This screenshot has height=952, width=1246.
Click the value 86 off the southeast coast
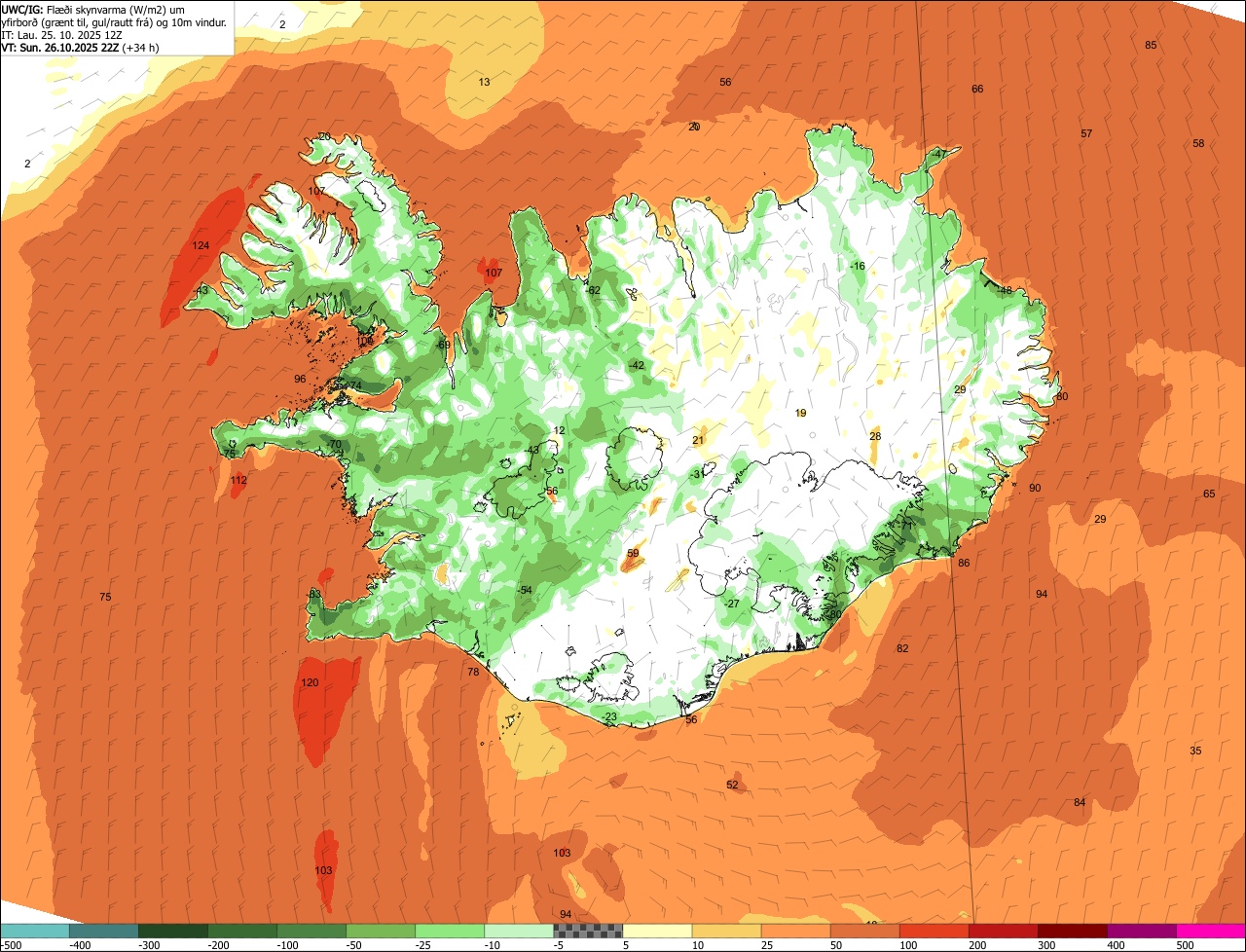click(x=964, y=564)
